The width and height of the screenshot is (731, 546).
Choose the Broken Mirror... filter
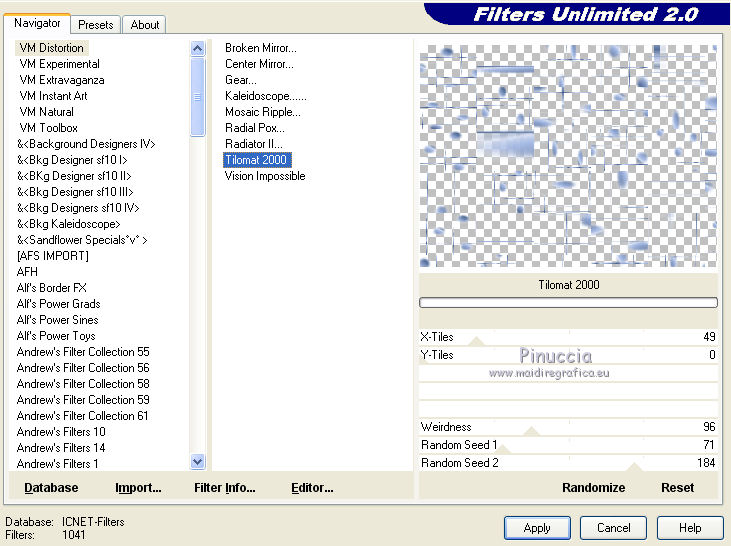[x=261, y=48]
